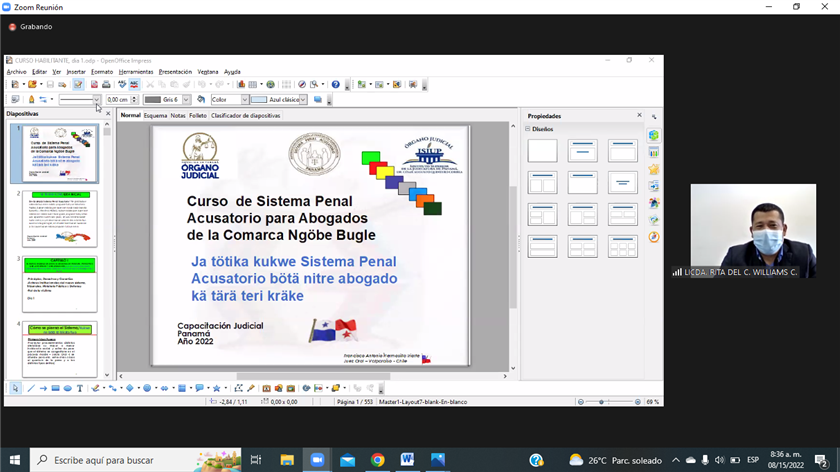Click the Export as PDF toolbar icon
This screenshot has height=472, width=840.
(x=94, y=84)
